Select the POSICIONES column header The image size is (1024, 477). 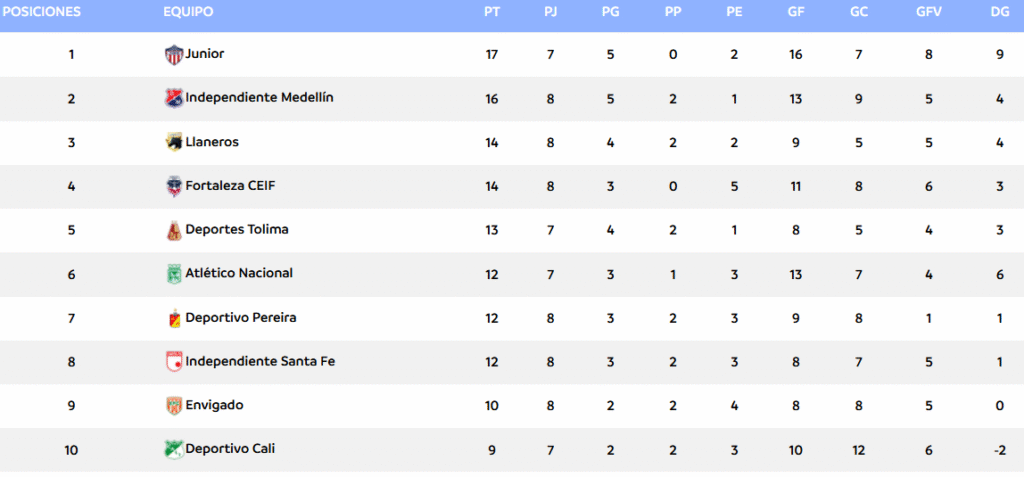pos(42,12)
